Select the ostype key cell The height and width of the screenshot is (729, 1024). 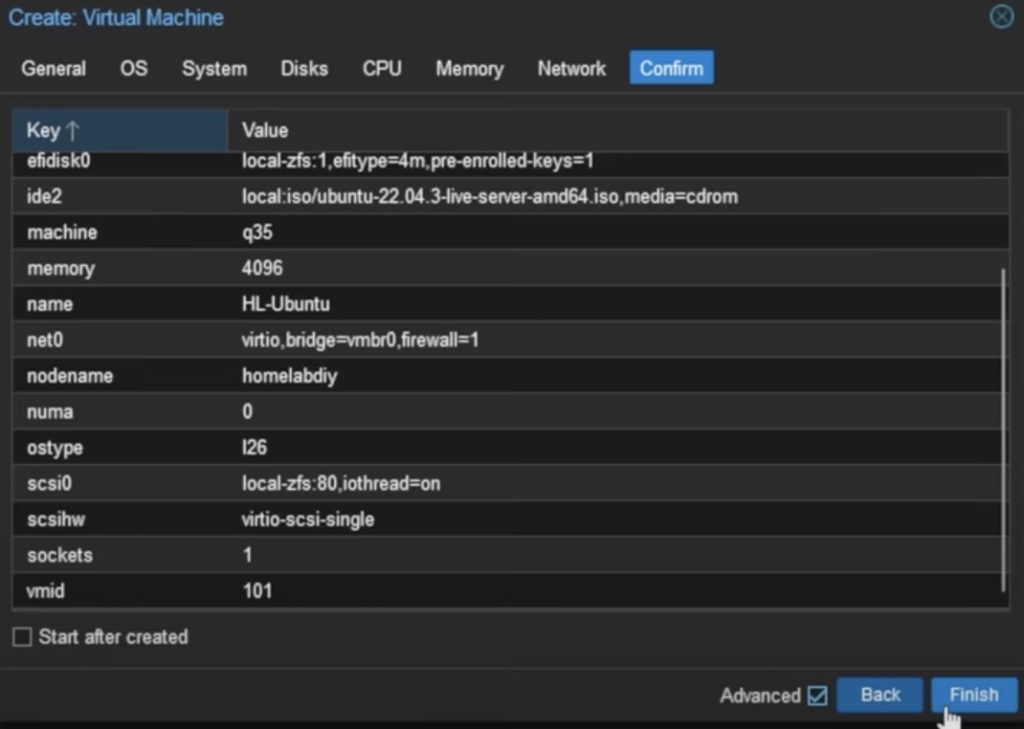120,448
